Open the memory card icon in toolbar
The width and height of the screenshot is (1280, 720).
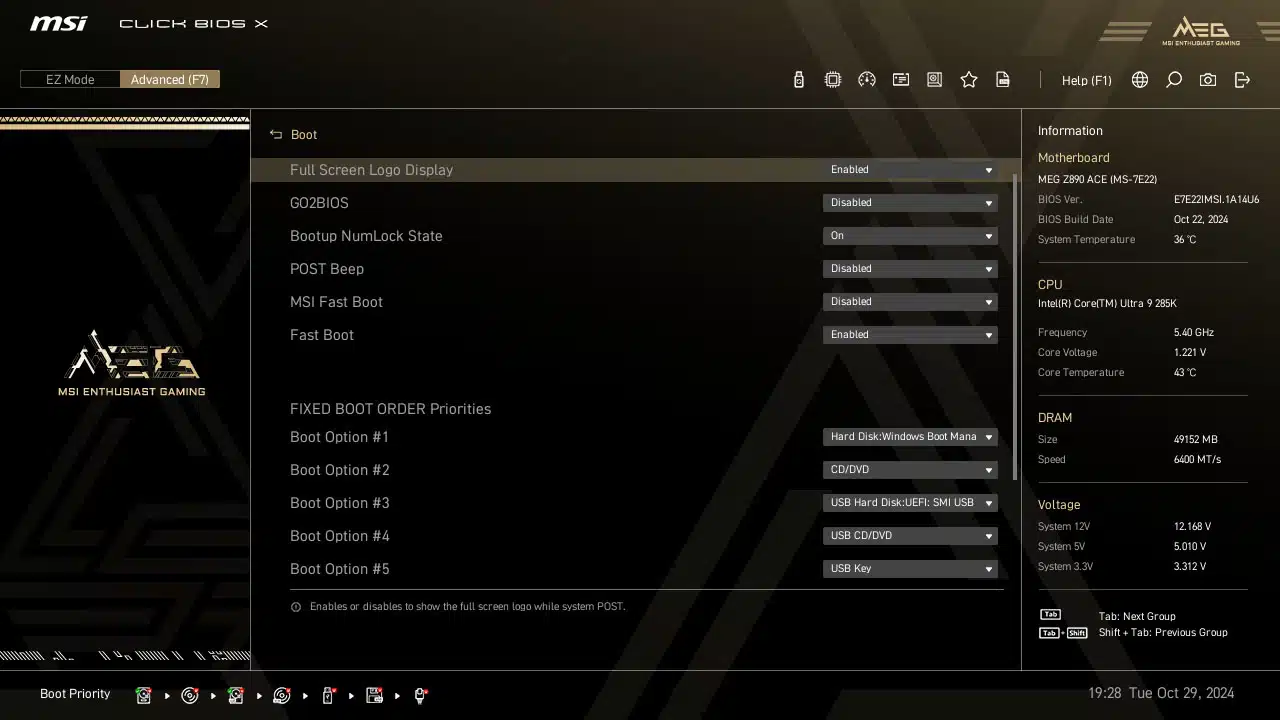tap(900, 80)
